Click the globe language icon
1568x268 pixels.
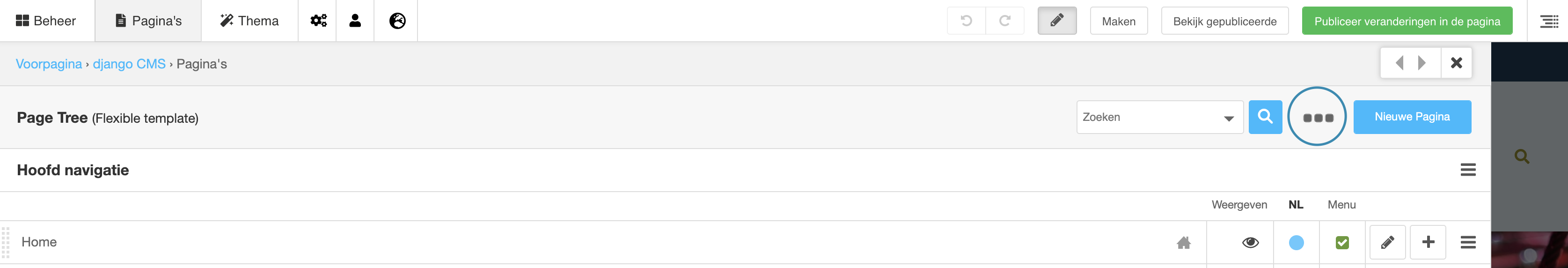[x=397, y=21]
